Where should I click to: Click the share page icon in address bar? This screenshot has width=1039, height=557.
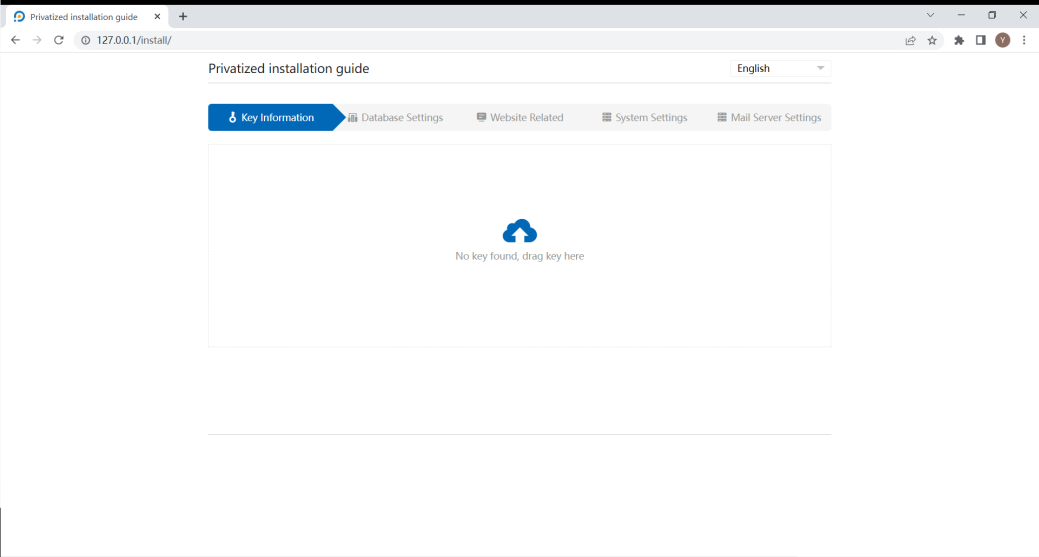coord(910,40)
